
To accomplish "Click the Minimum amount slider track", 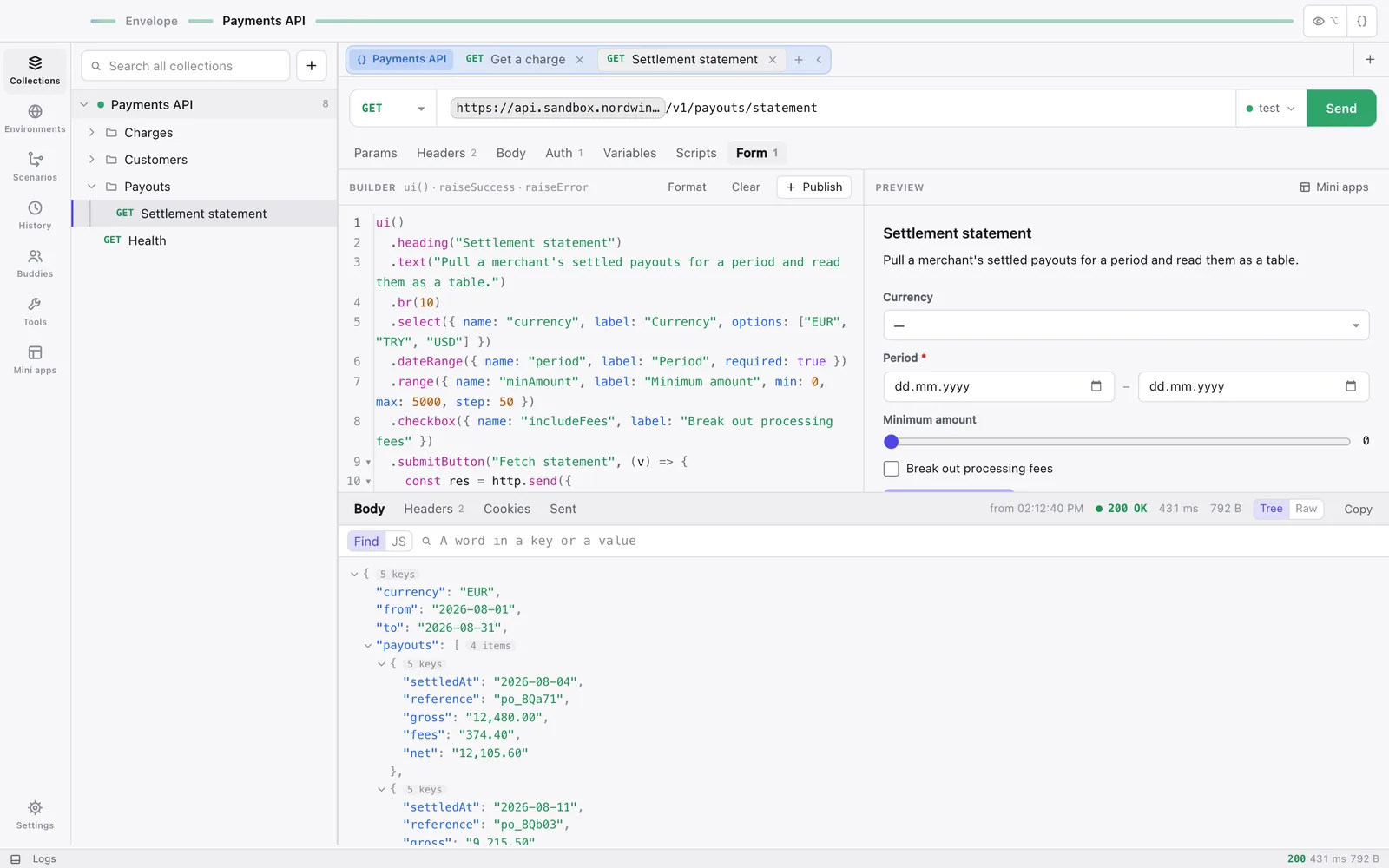I will click(x=1116, y=442).
